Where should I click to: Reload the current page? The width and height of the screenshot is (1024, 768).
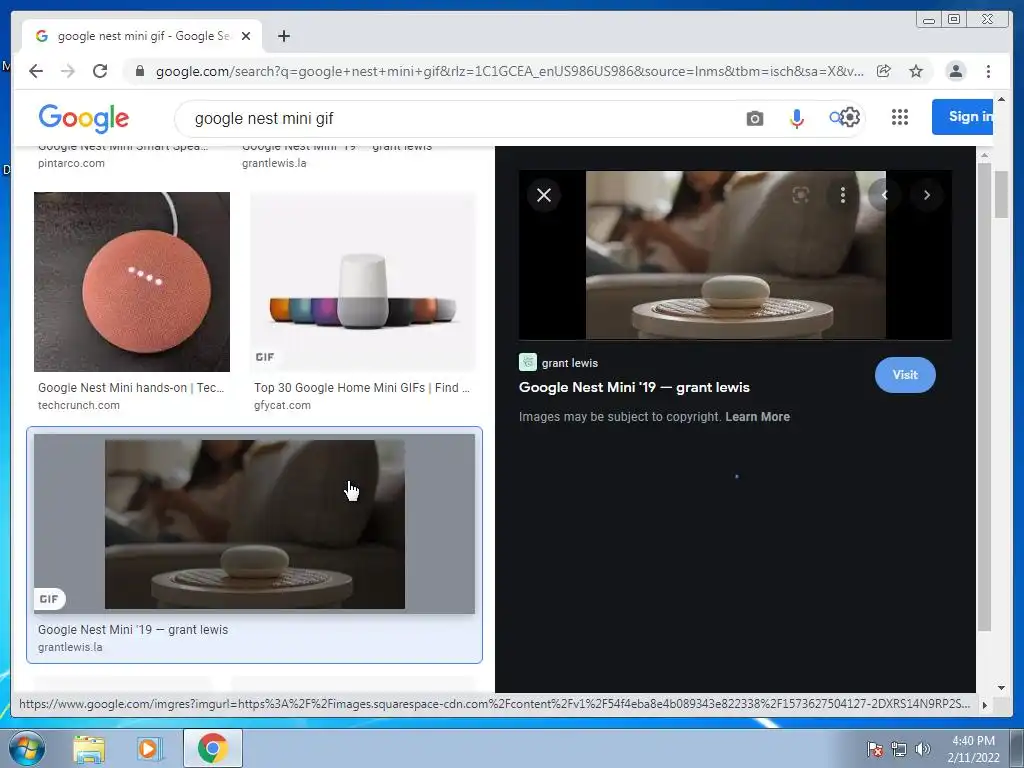coord(100,71)
